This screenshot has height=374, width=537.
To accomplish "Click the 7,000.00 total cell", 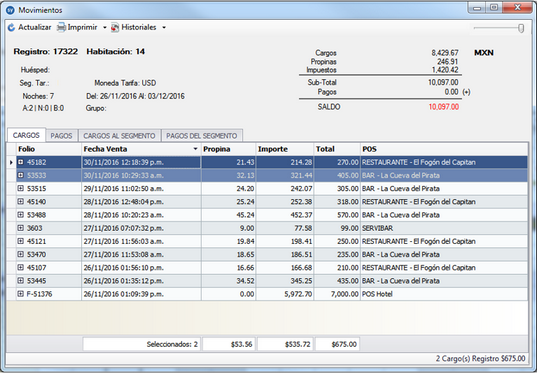I will click(337, 294).
